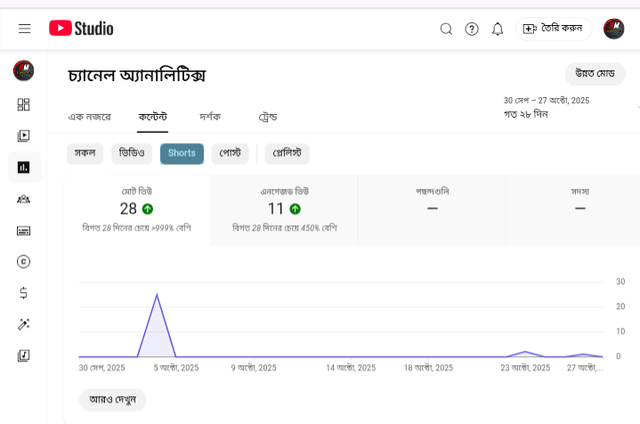
Task: Open the search icon in header
Action: click(446, 29)
